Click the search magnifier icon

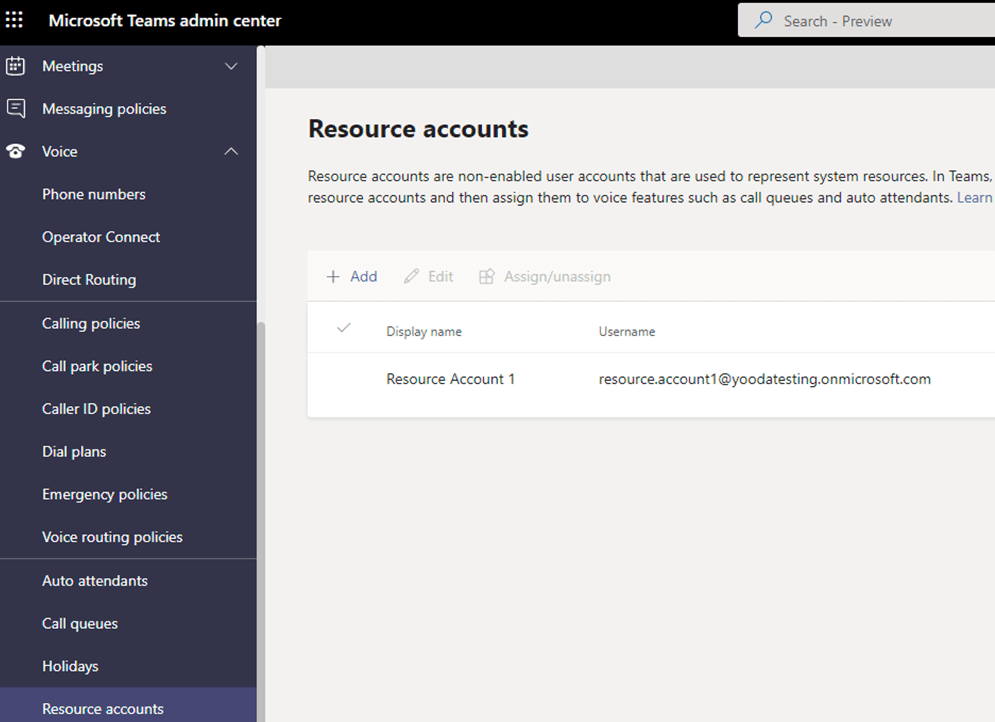click(x=763, y=20)
